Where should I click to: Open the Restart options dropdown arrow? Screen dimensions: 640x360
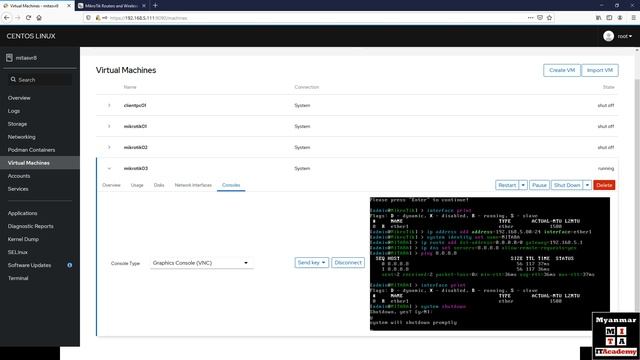pyautogui.click(x=523, y=185)
